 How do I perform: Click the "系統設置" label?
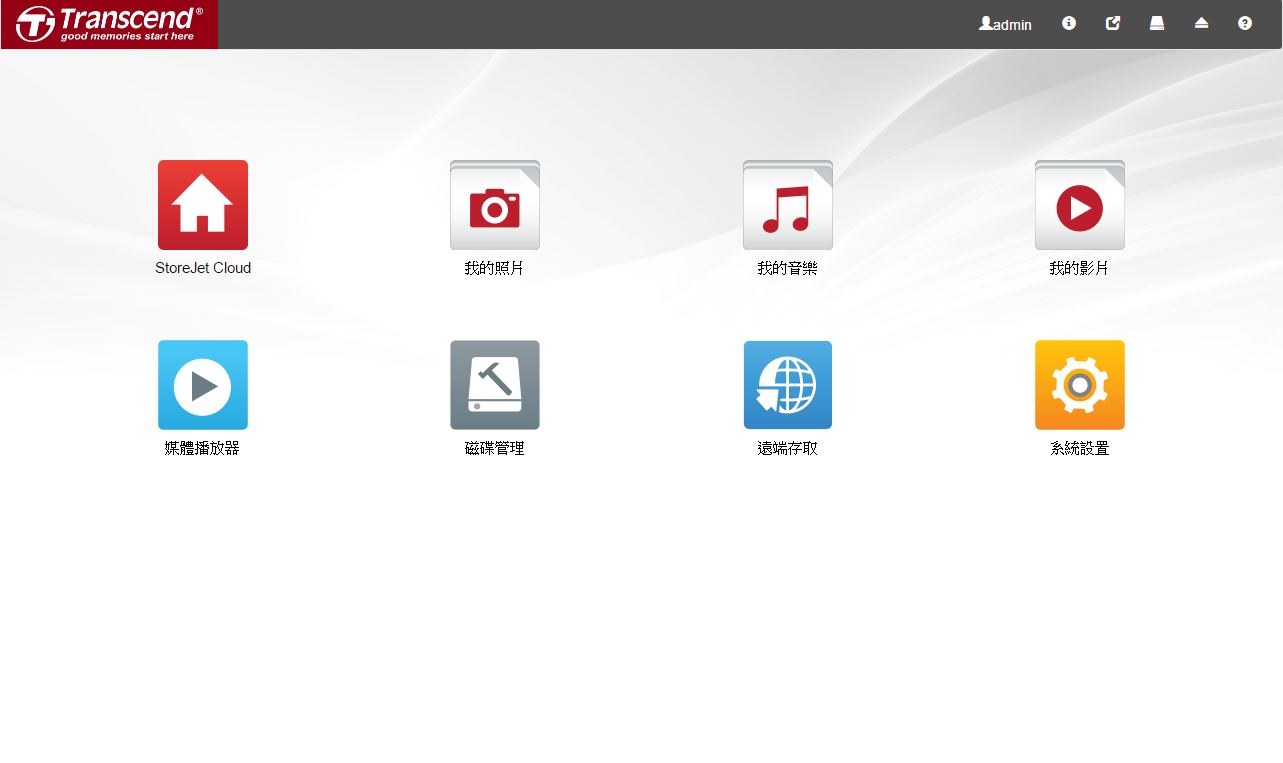click(1080, 449)
